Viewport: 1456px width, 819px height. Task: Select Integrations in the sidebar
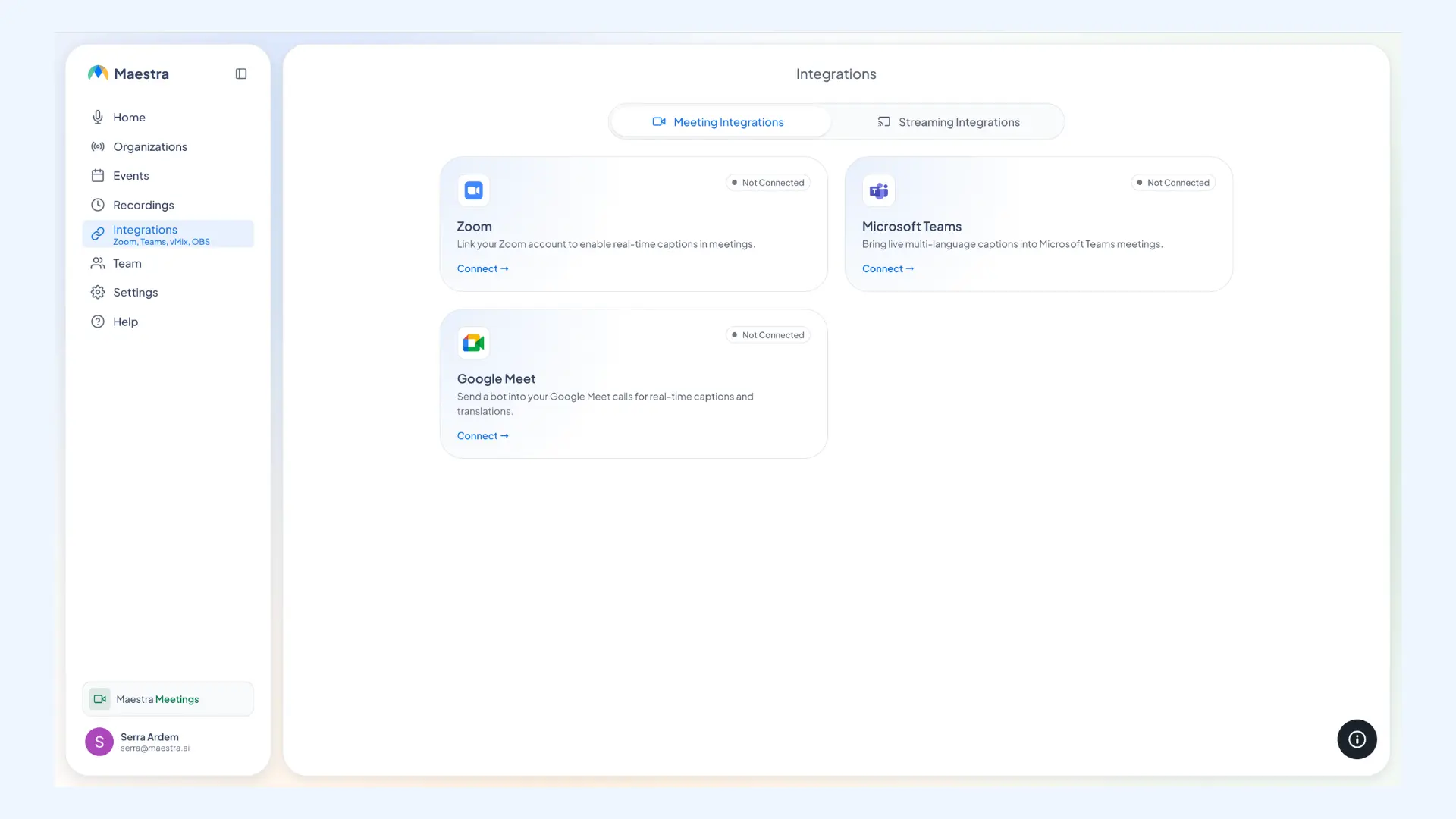(168, 234)
